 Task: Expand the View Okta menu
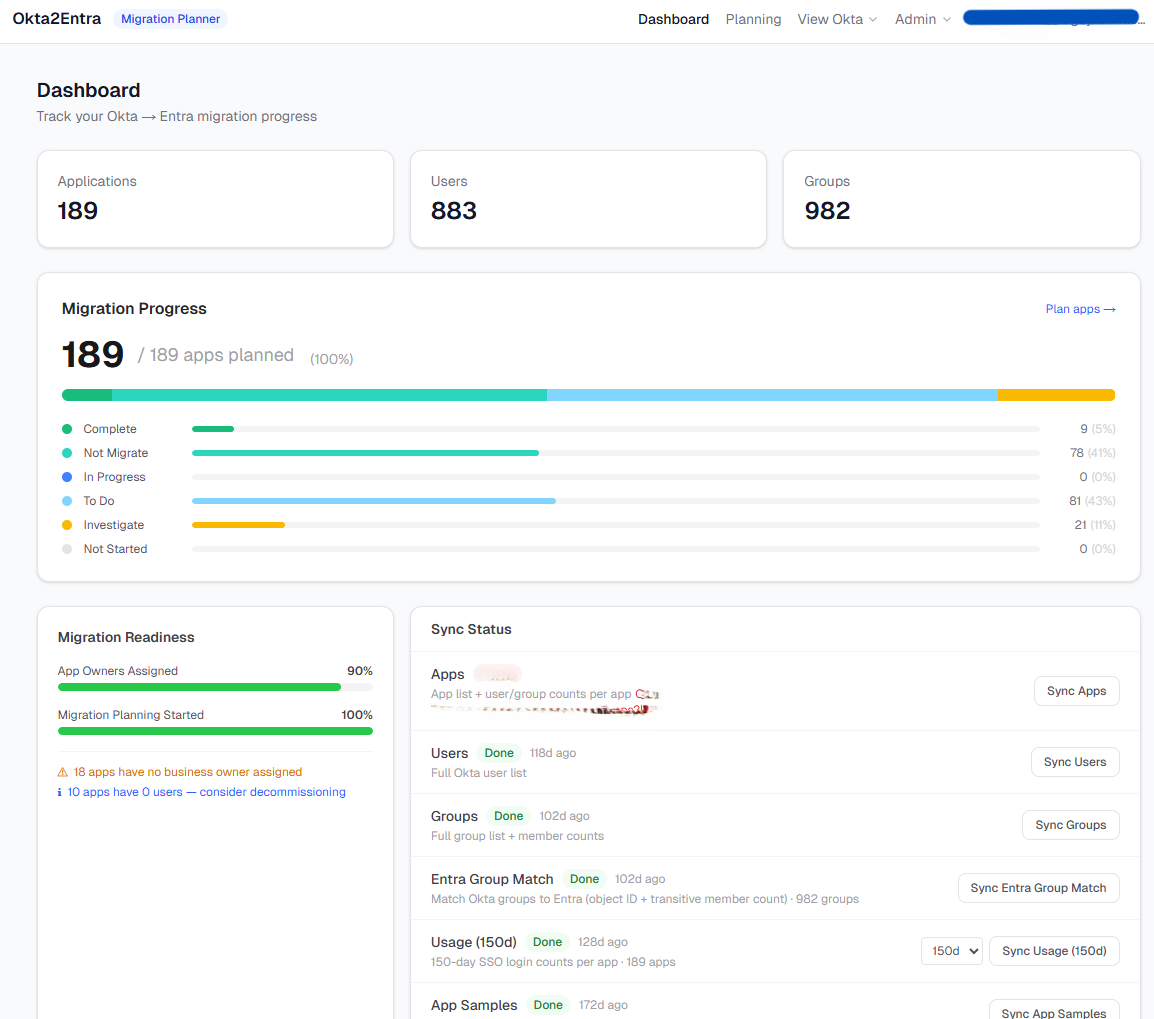coord(837,19)
